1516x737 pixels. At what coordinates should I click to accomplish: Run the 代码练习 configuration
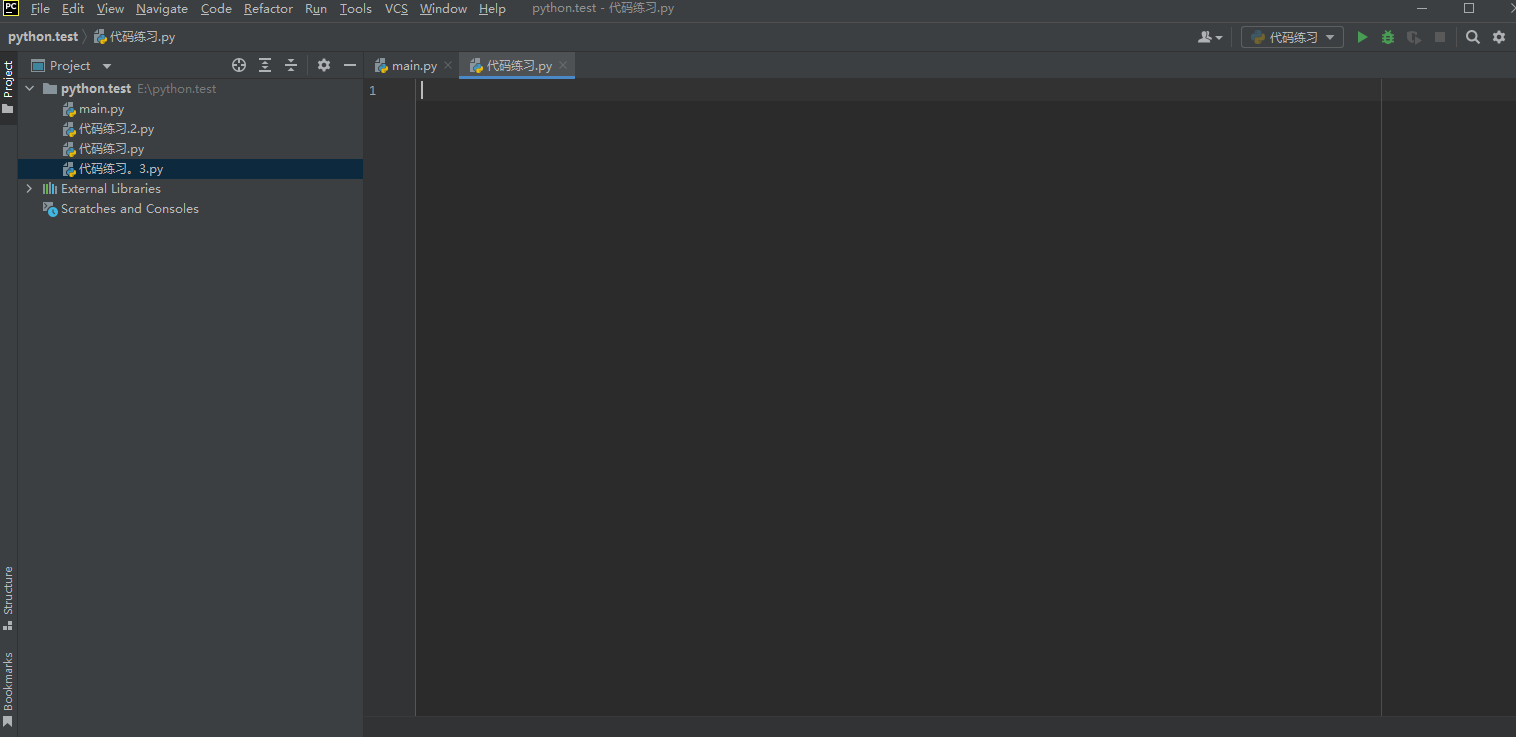1362,36
